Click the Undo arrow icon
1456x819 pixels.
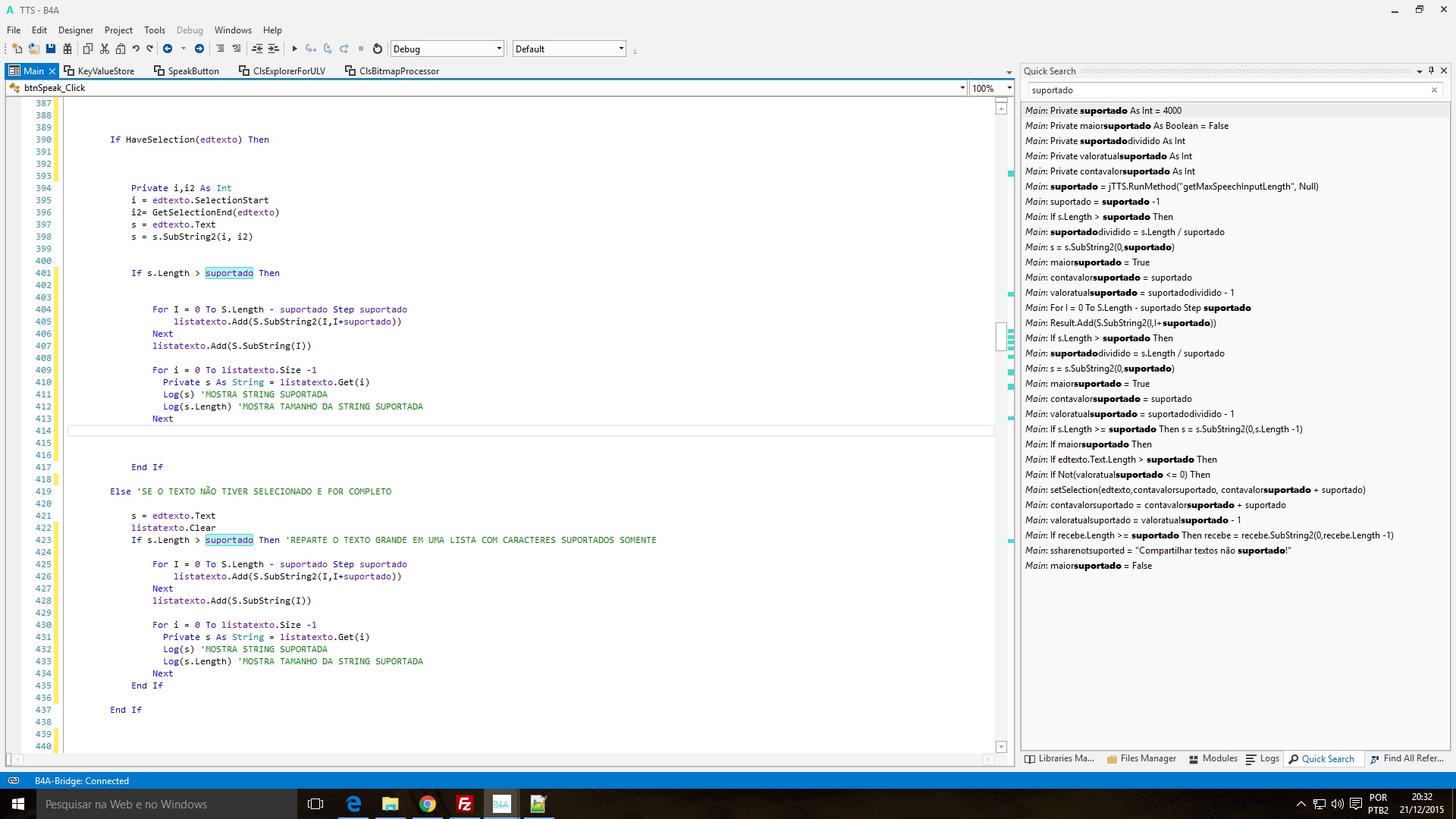pos(136,49)
